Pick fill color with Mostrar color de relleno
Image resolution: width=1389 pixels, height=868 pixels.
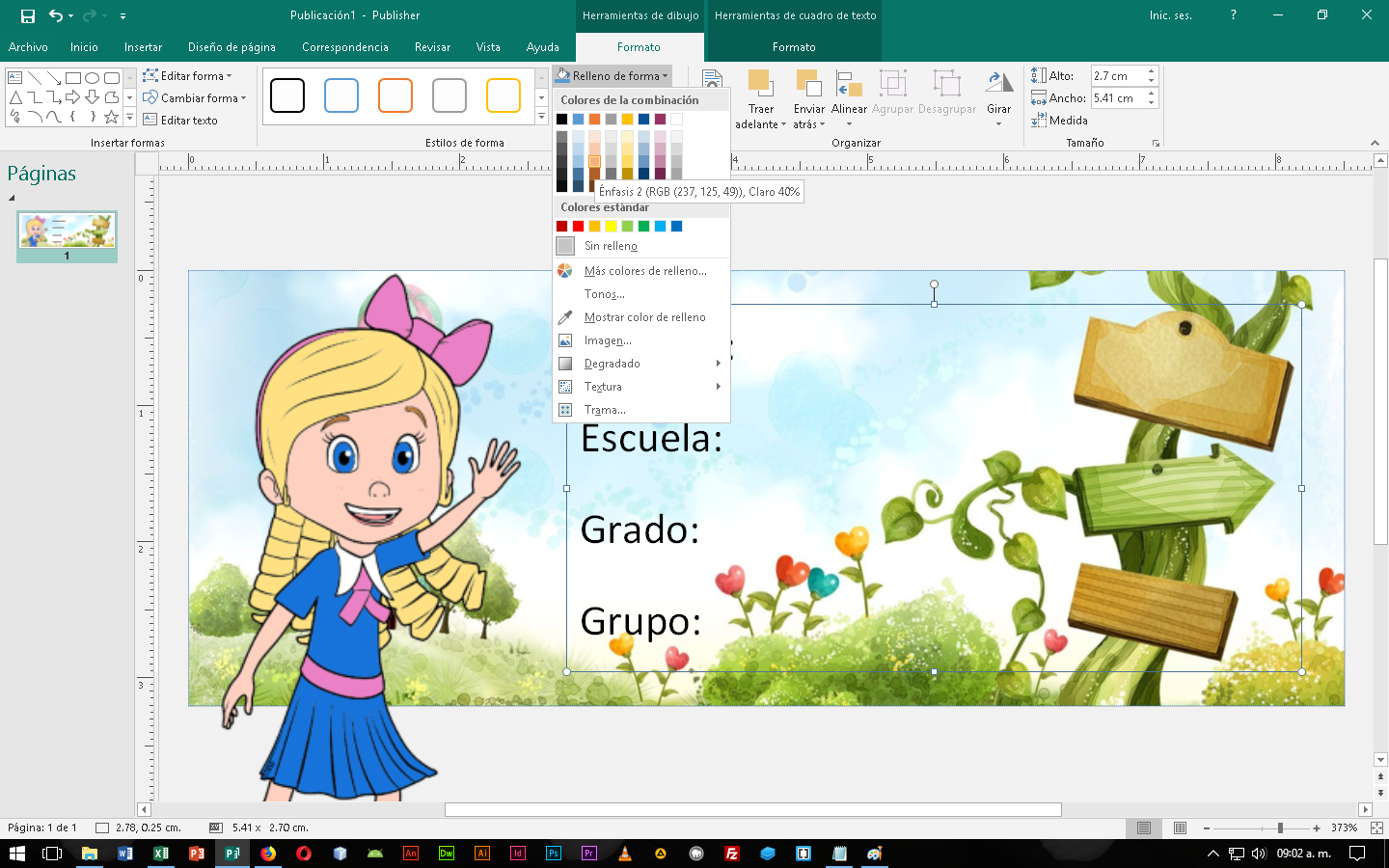644,317
